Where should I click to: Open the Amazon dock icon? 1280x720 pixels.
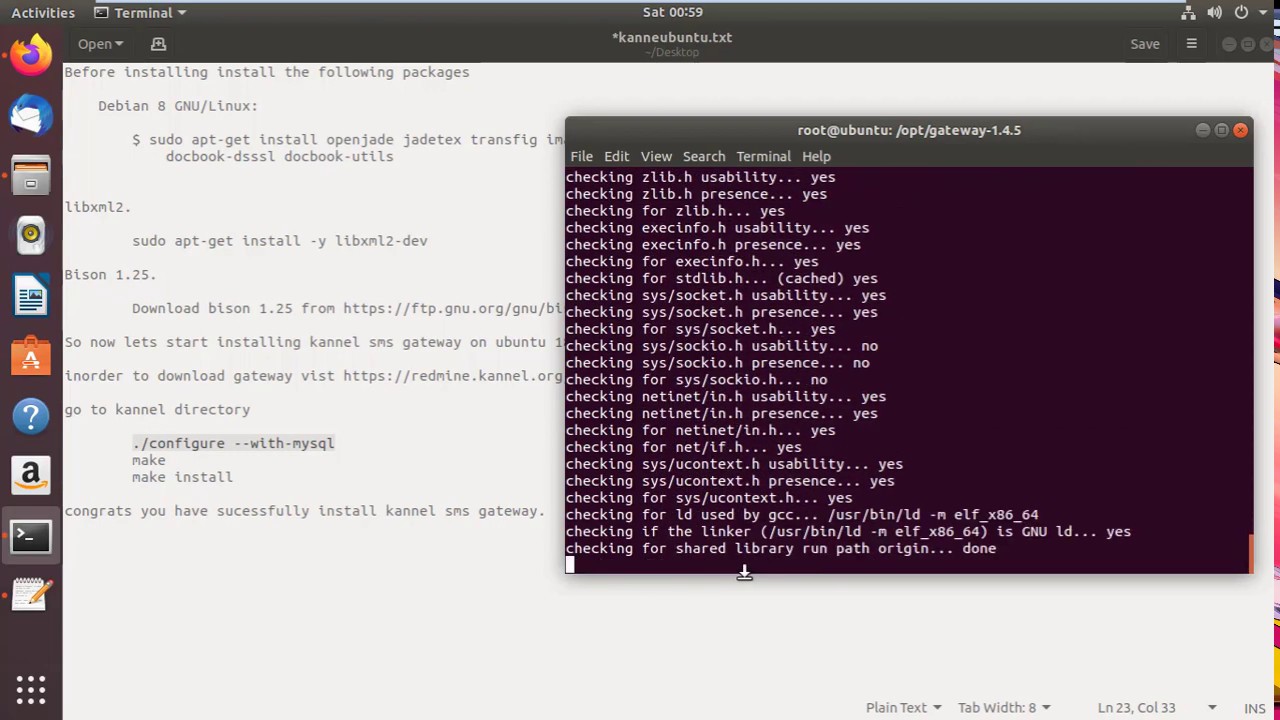coord(31,476)
